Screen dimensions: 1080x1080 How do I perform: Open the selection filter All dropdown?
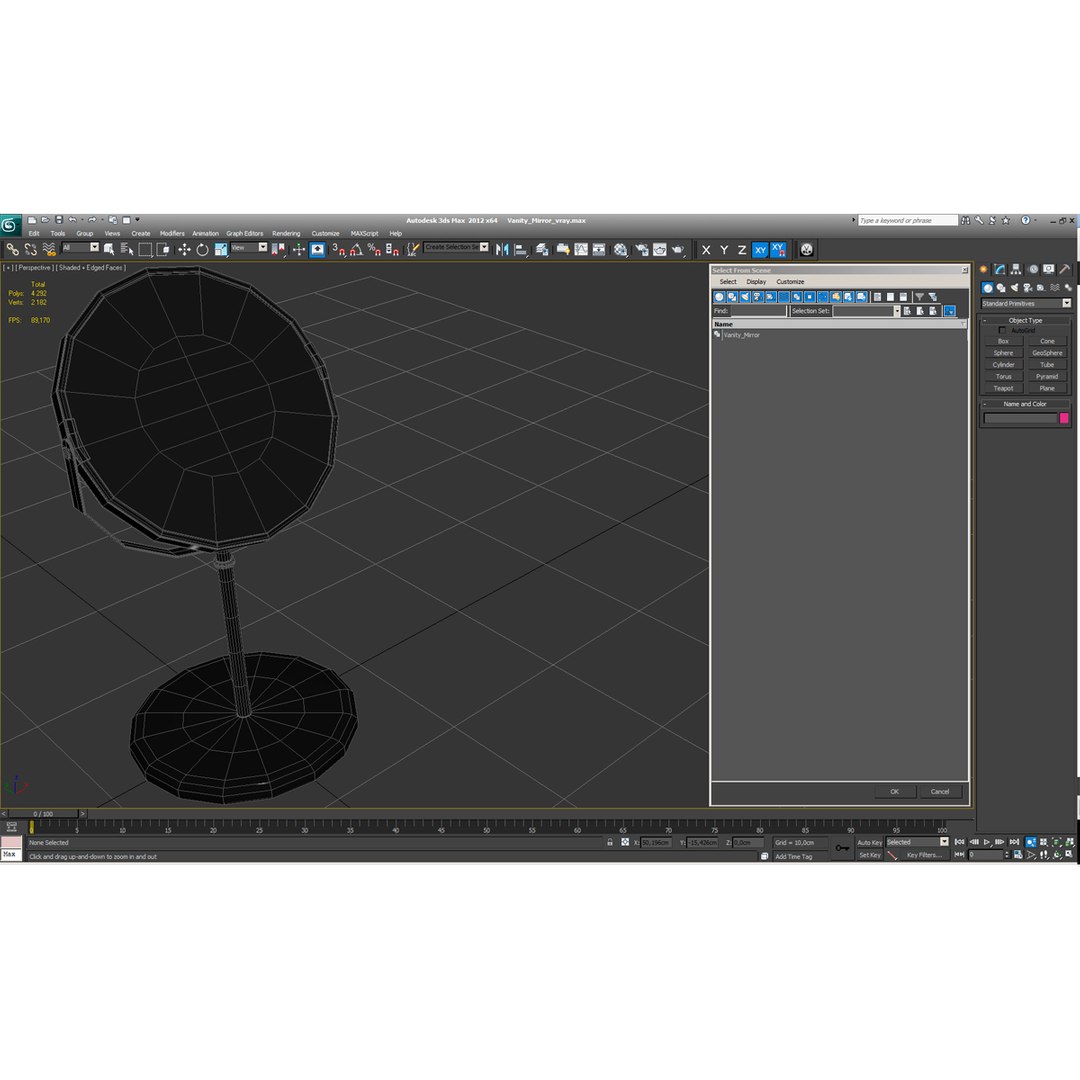[80, 248]
